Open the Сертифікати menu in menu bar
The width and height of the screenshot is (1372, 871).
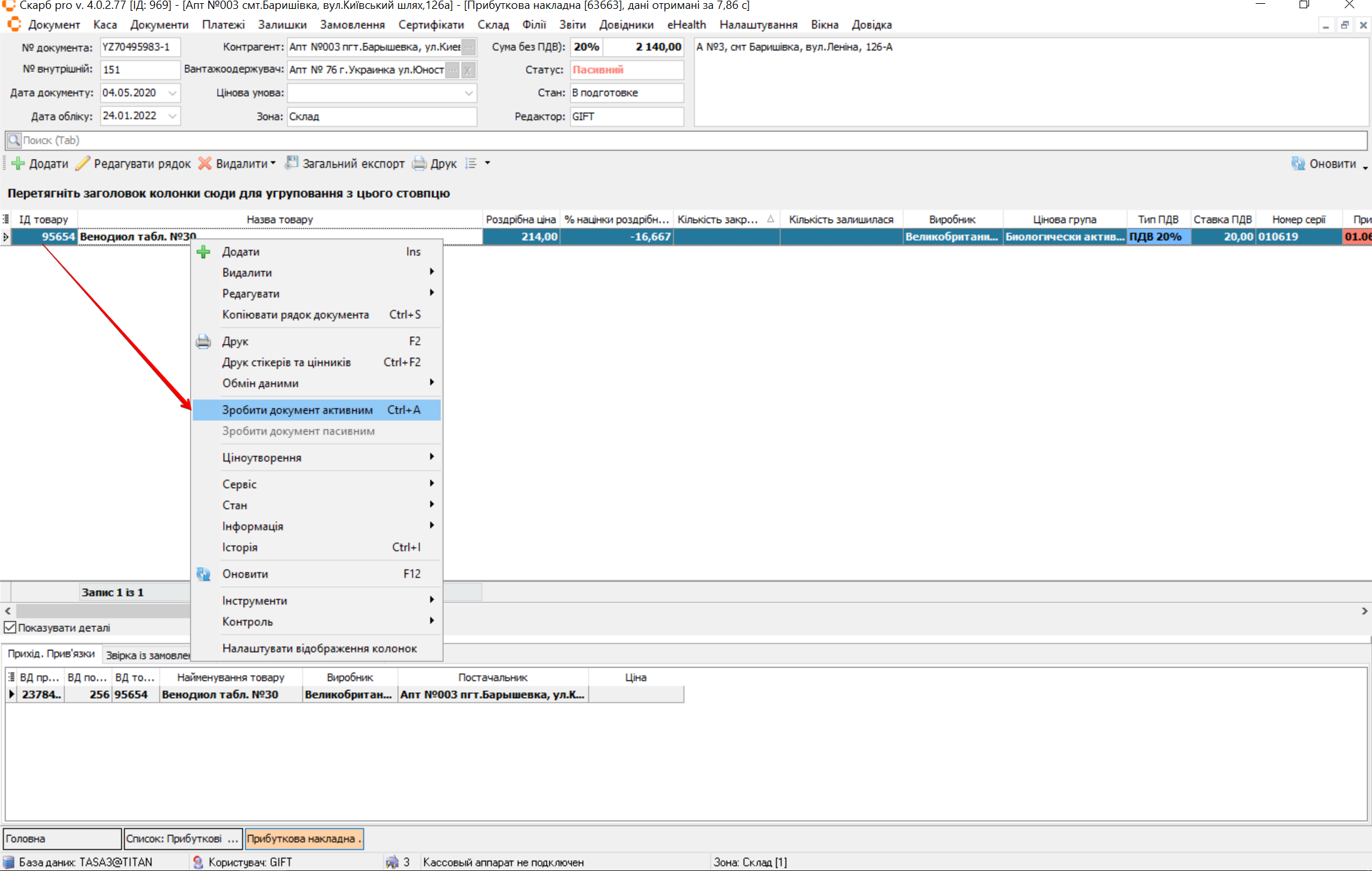pos(431,25)
